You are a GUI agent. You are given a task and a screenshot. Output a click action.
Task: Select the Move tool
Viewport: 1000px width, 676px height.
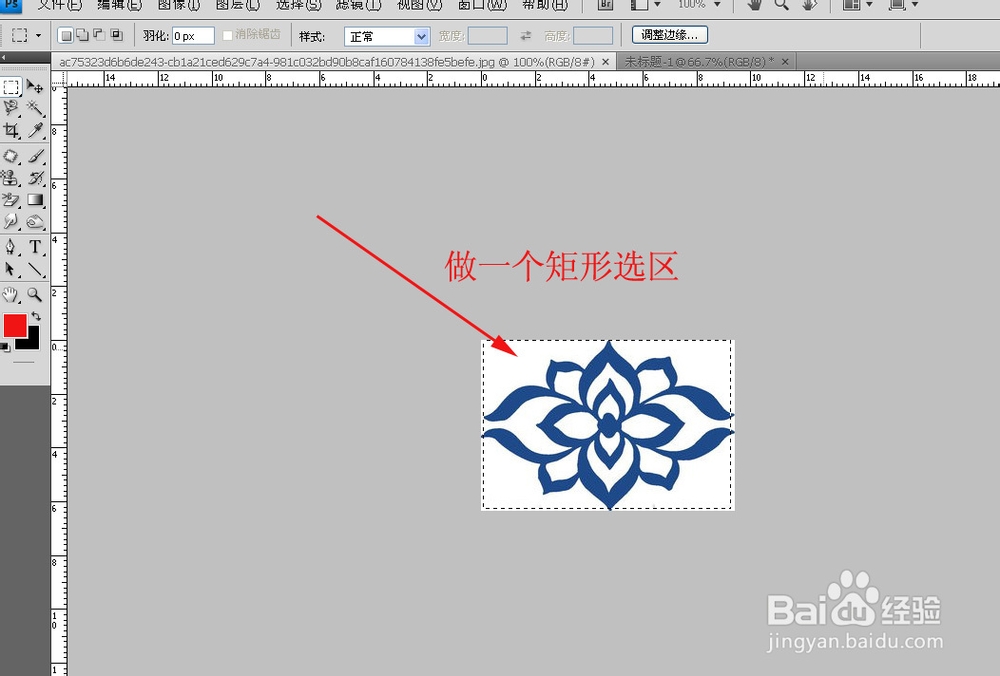[35, 87]
